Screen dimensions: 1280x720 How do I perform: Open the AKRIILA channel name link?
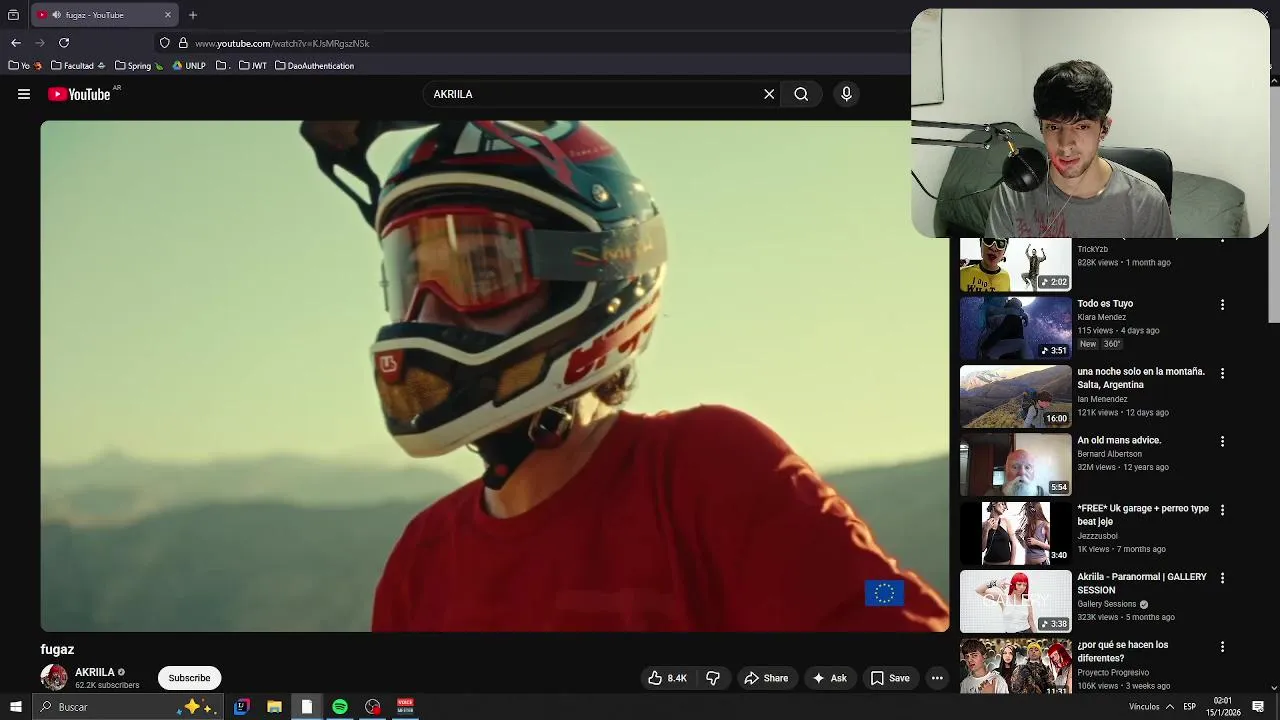coord(95,672)
